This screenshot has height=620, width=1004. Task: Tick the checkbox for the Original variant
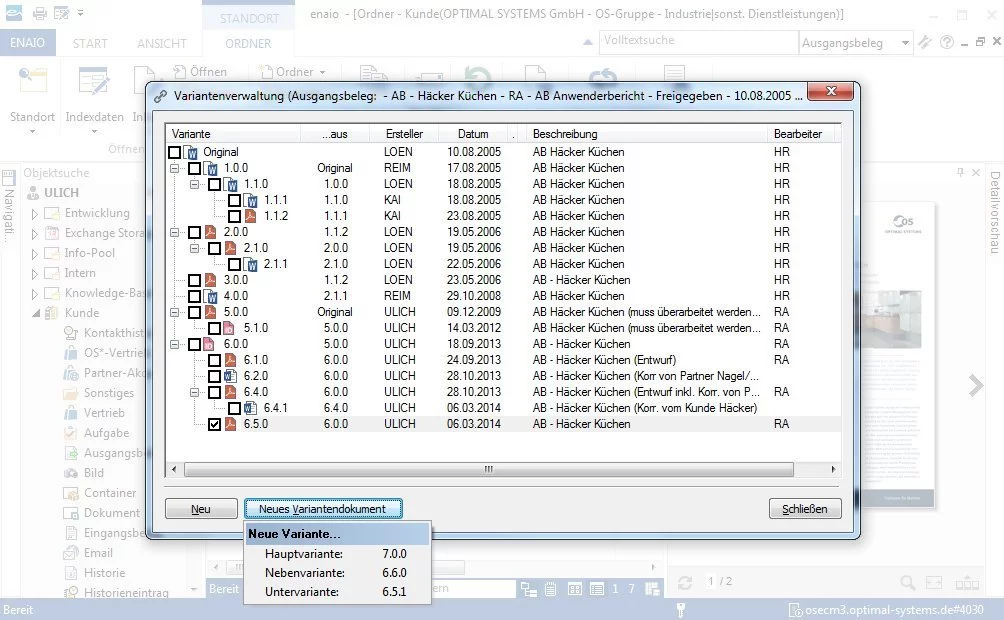click(174, 152)
